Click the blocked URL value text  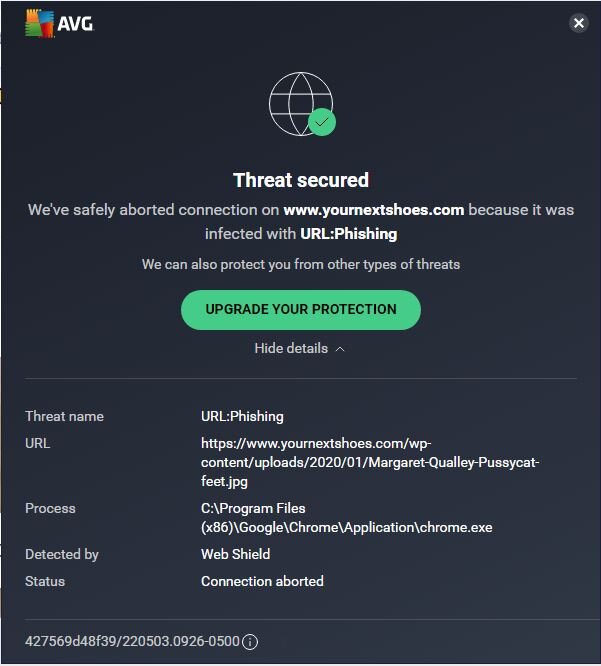click(369, 462)
